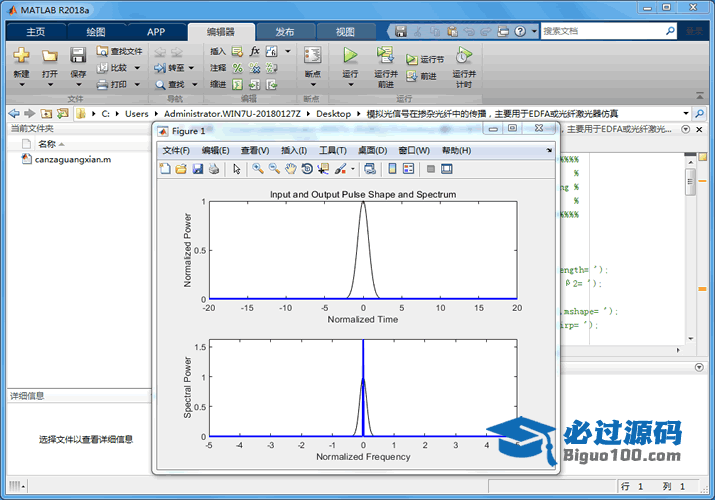Click Open File icon in figure toolbar
The height and width of the screenshot is (500, 715).
[181, 169]
